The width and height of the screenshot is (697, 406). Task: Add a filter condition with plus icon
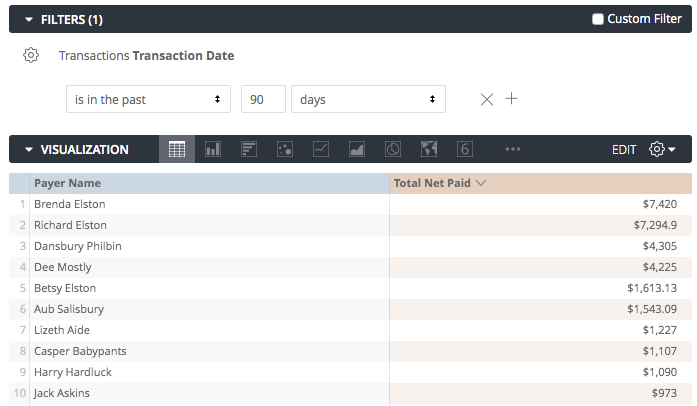coord(511,99)
